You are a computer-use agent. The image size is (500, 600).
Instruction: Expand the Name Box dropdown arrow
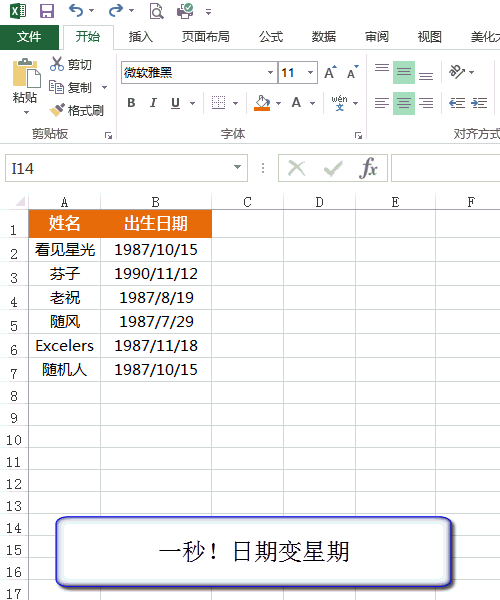coord(237,167)
